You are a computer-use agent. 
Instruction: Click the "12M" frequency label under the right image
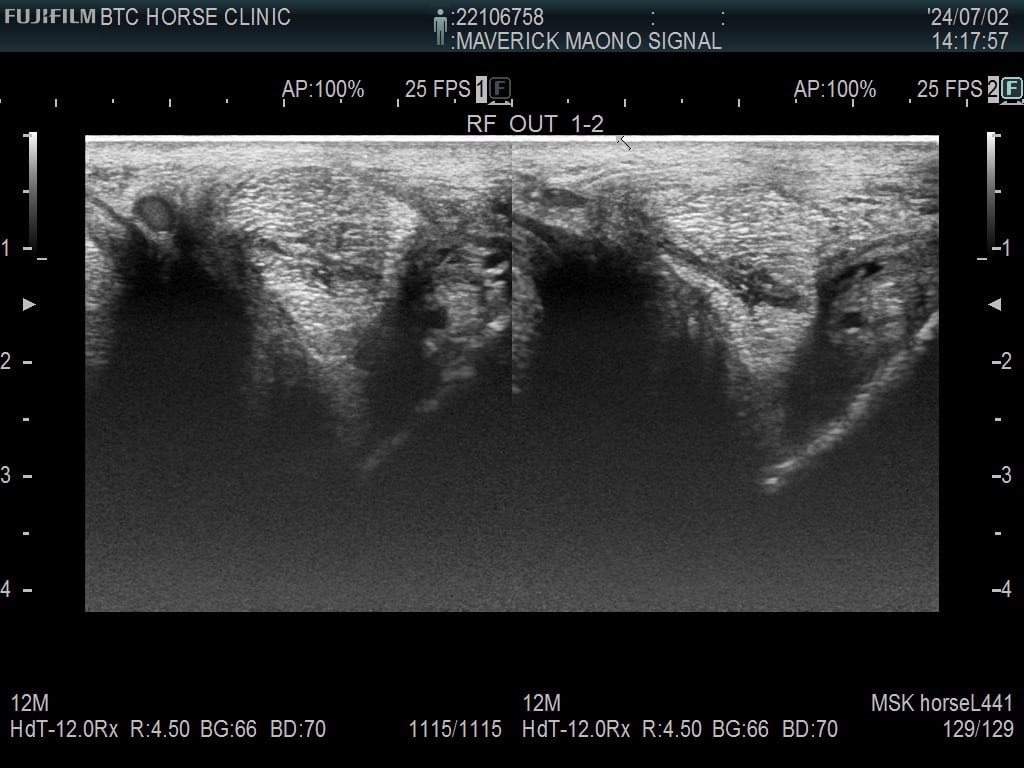tap(541, 703)
